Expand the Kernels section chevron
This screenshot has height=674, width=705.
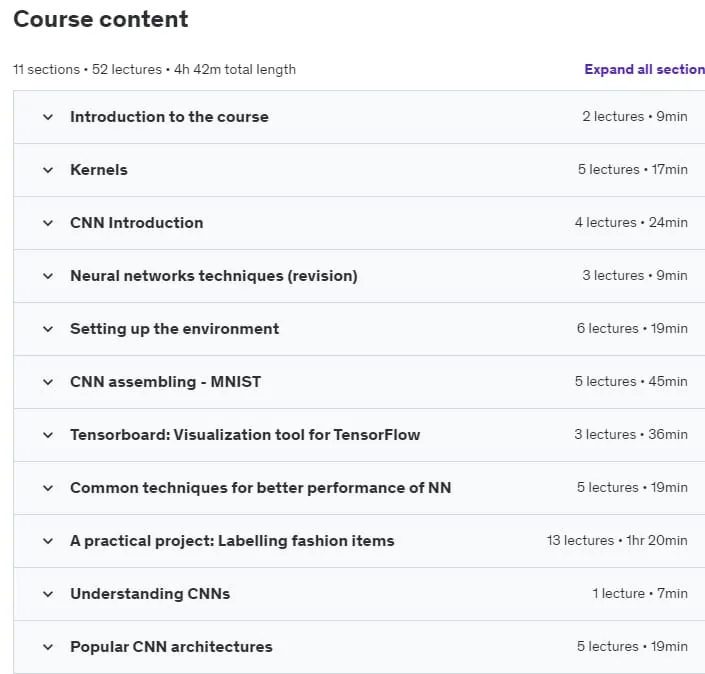pos(48,170)
